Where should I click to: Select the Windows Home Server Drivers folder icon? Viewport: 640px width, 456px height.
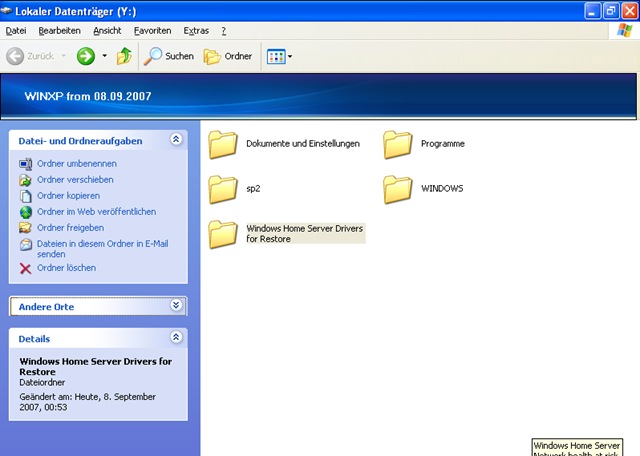[223, 234]
